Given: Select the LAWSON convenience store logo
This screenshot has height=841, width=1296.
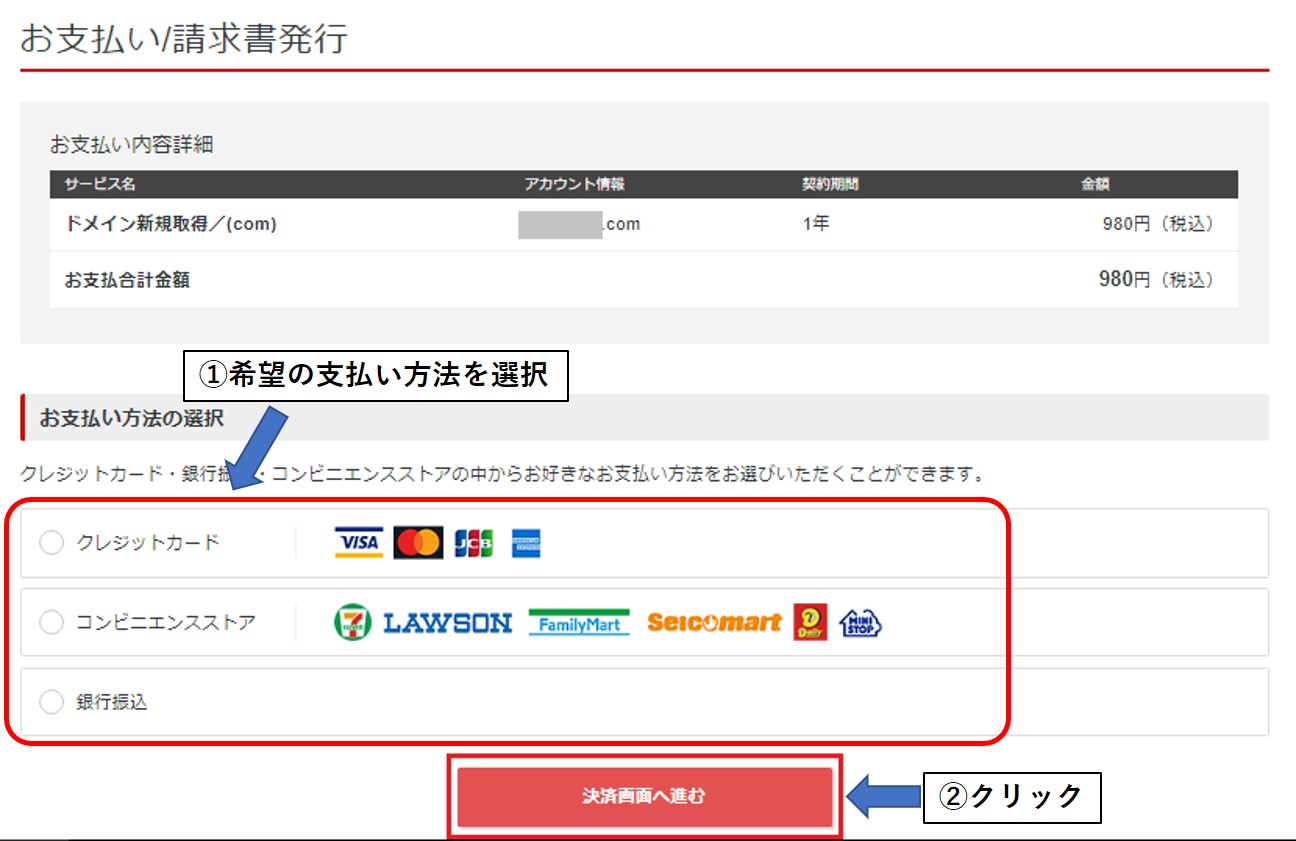Looking at the screenshot, I should 446,622.
